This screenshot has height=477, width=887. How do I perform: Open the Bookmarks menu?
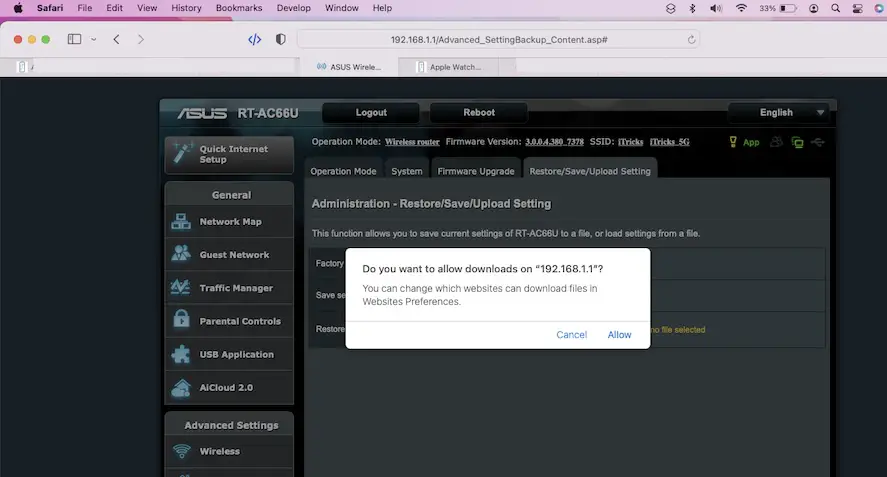pyautogui.click(x=239, y=8)
